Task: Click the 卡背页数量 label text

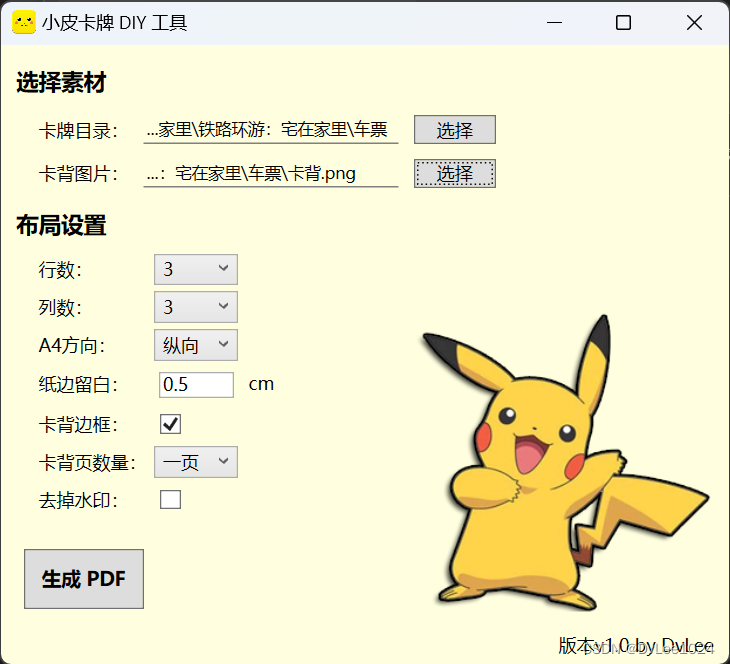Action: pos(87,463)
